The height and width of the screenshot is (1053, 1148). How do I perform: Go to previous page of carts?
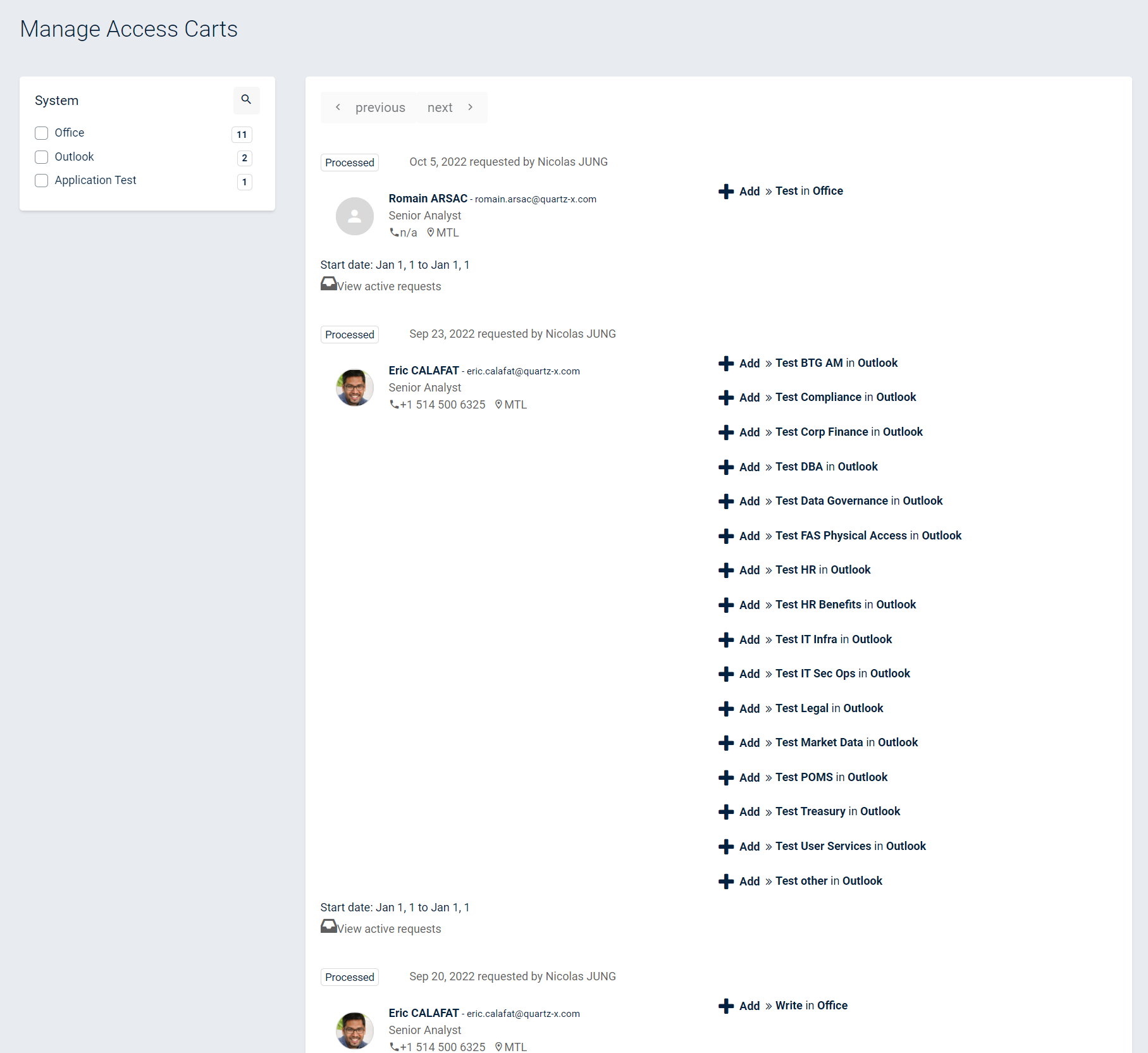pyautogui.click(x=370, y=108)
